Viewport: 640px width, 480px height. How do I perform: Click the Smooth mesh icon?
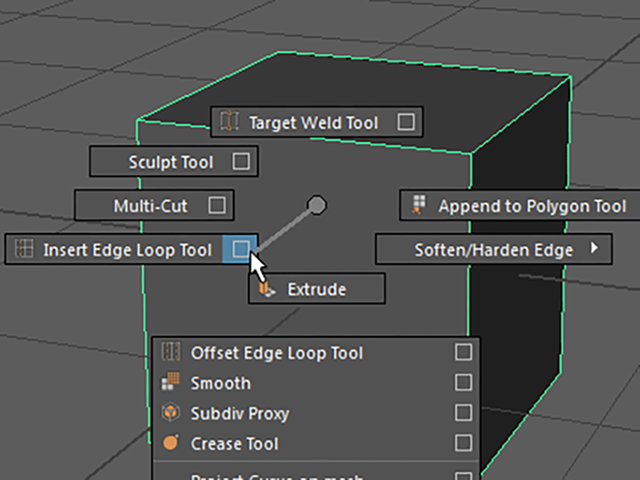(171, 382)
